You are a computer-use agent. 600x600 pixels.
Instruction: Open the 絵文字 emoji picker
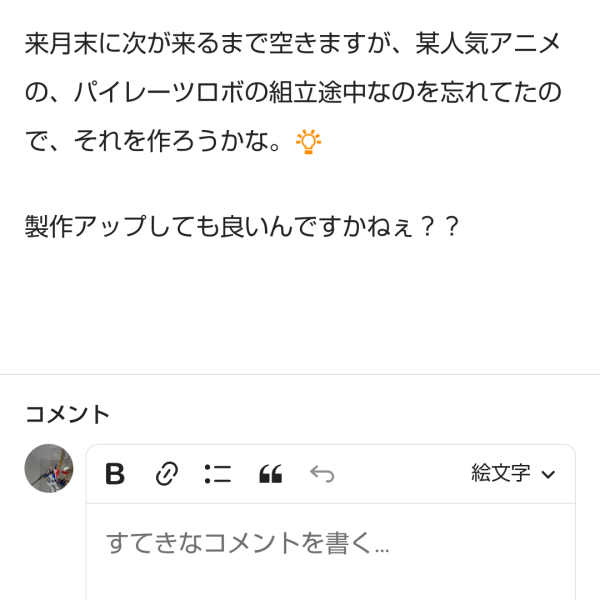tap(501, 474)
